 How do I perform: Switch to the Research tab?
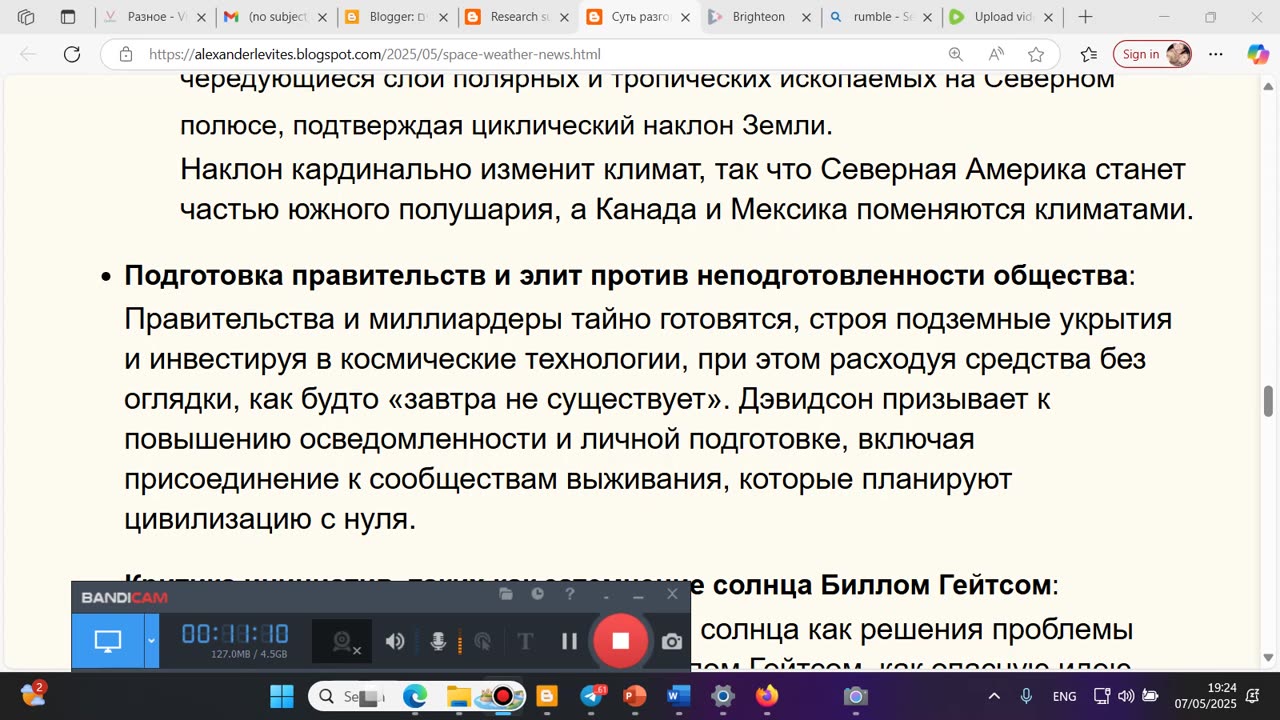click(x=516, y=17)
